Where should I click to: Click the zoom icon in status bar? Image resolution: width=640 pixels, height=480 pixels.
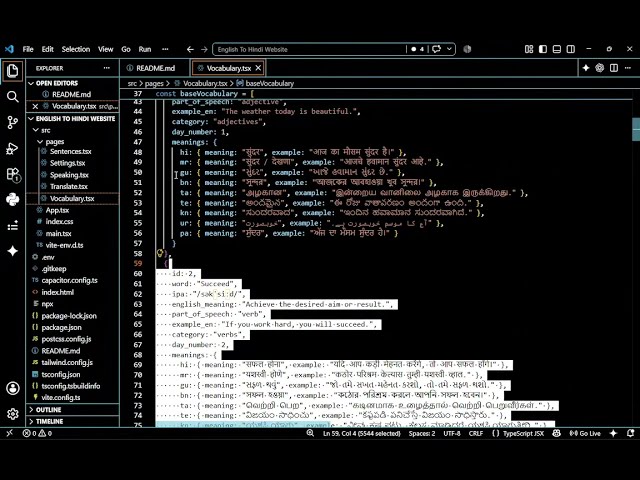(310, 433)
